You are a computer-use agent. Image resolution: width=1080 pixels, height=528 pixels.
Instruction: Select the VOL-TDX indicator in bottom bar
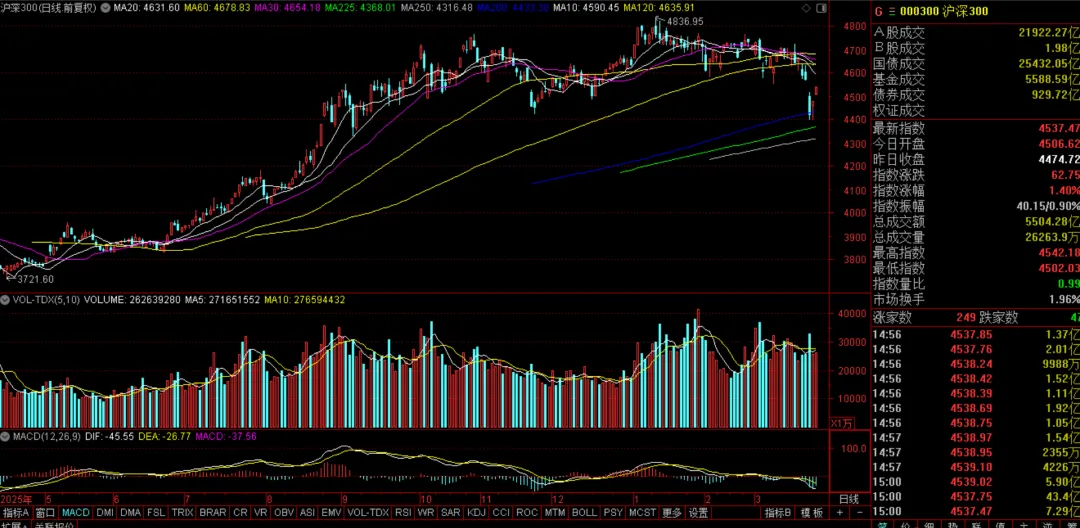[368, 513]
